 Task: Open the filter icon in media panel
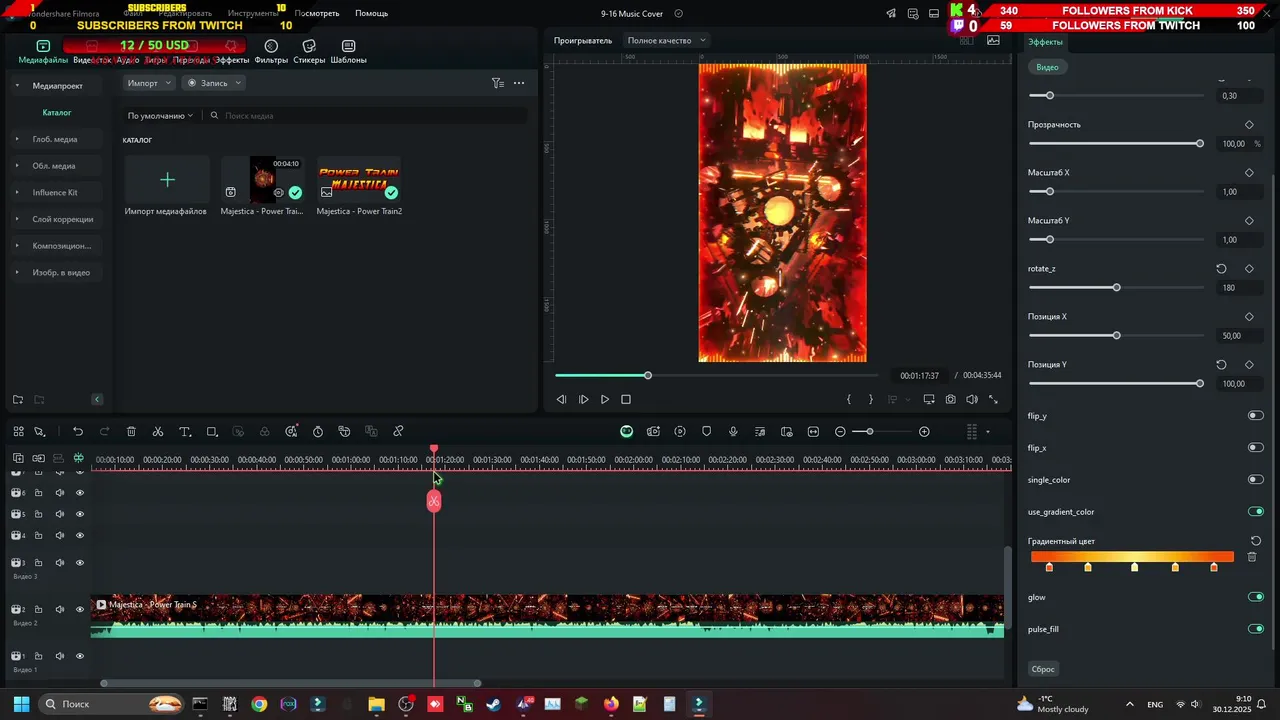pyautogui.click(x=497, y=83)
